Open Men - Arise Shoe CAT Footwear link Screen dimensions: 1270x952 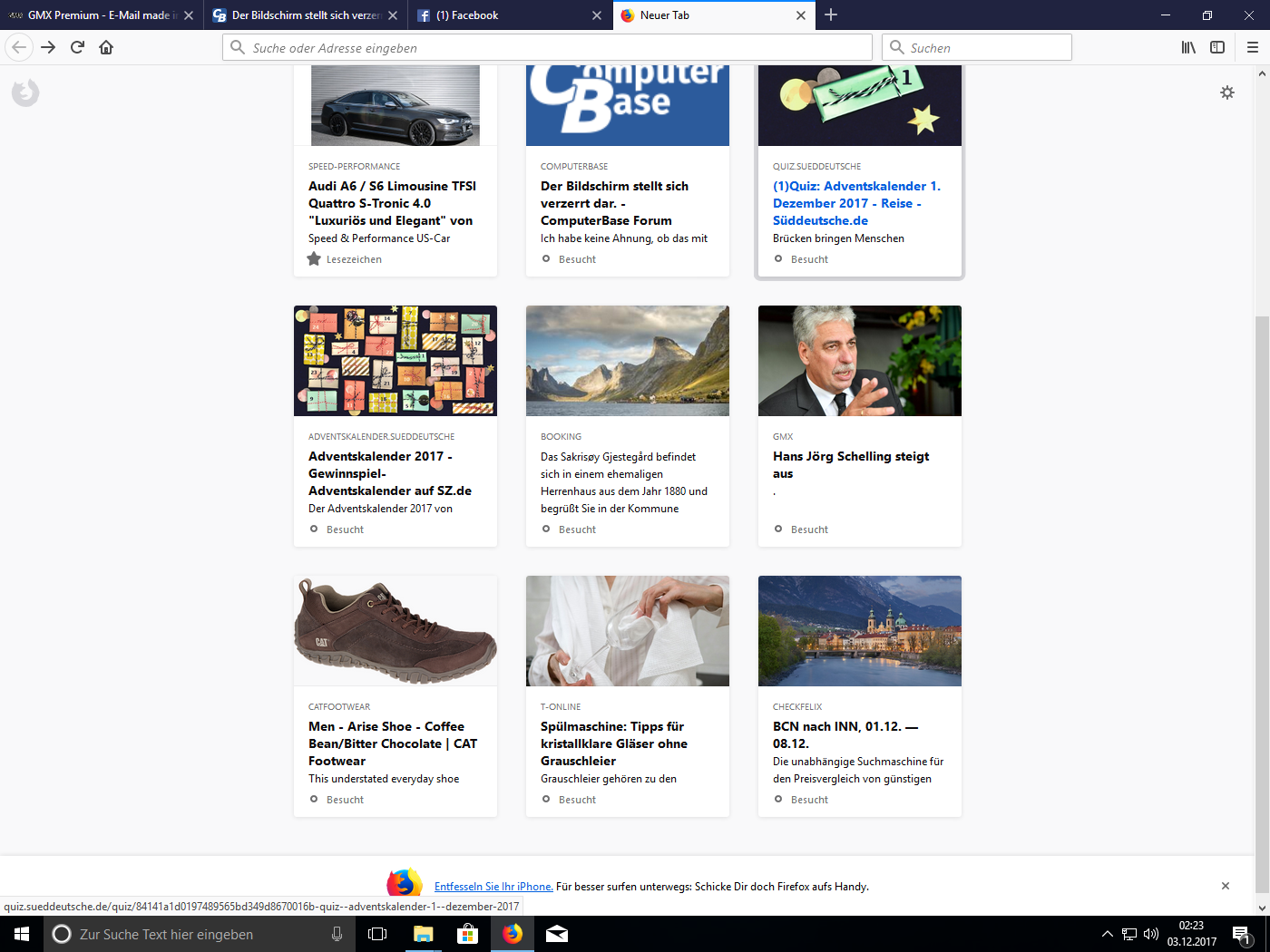(393, 743)
